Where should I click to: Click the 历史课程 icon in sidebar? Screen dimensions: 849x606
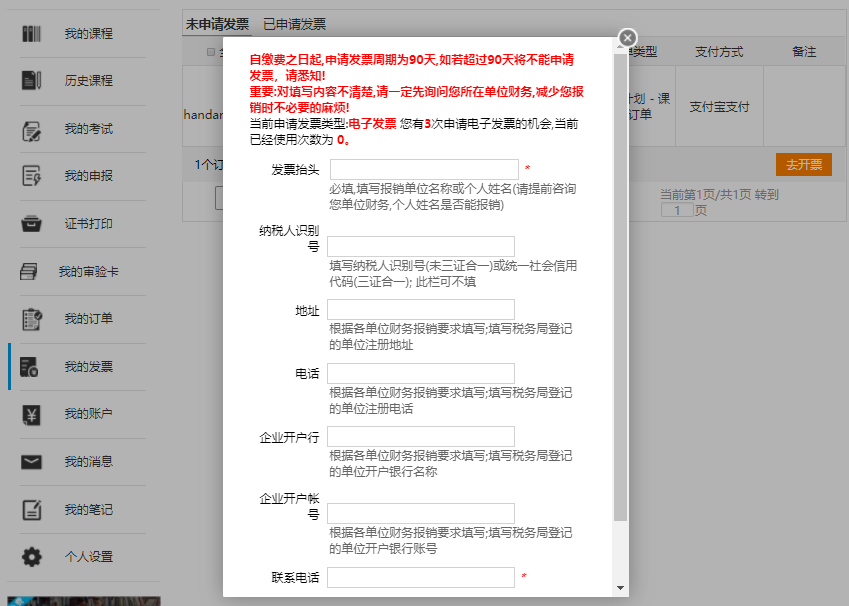click(32, 81)
